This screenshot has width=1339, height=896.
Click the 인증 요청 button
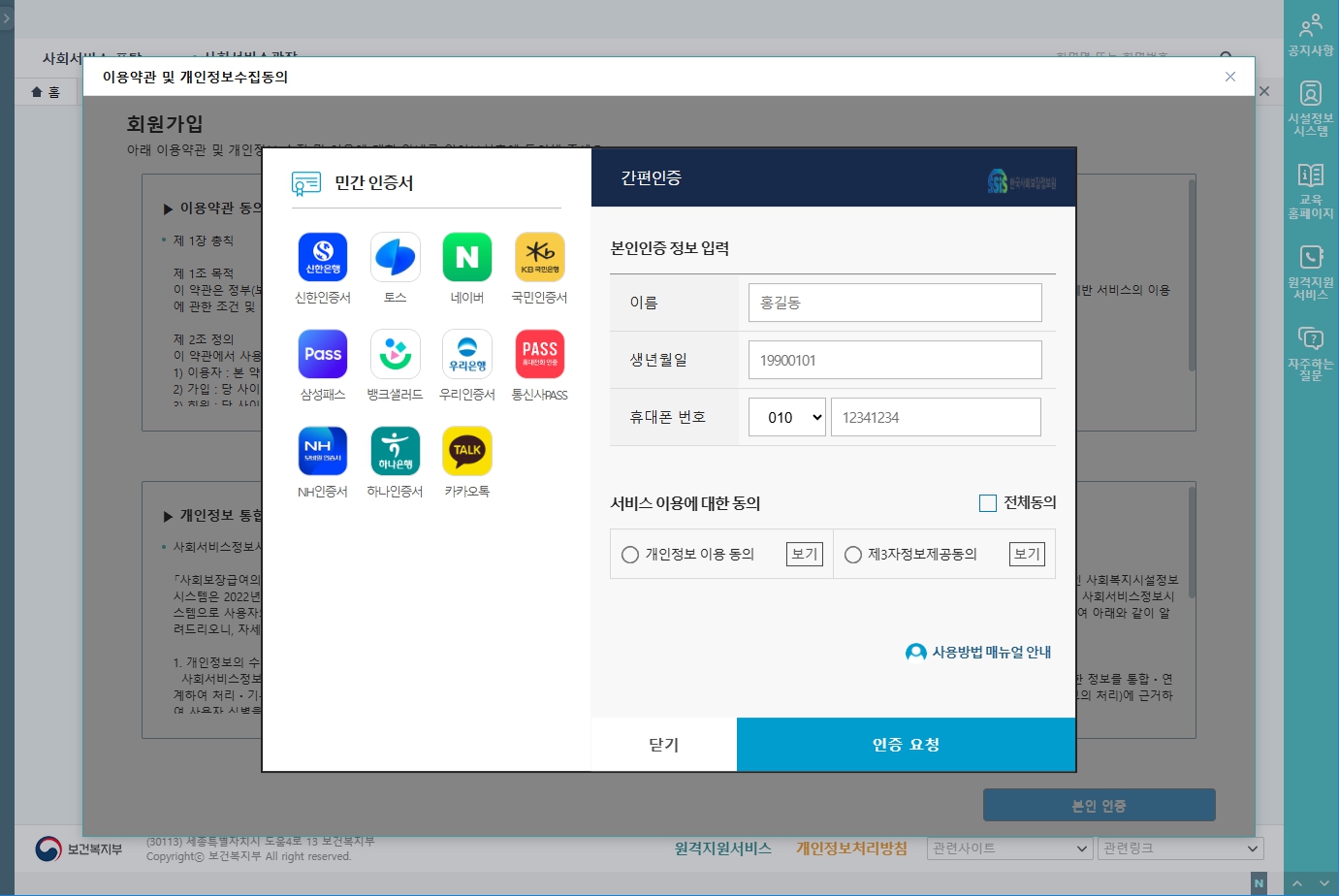(x=906, y=745)
